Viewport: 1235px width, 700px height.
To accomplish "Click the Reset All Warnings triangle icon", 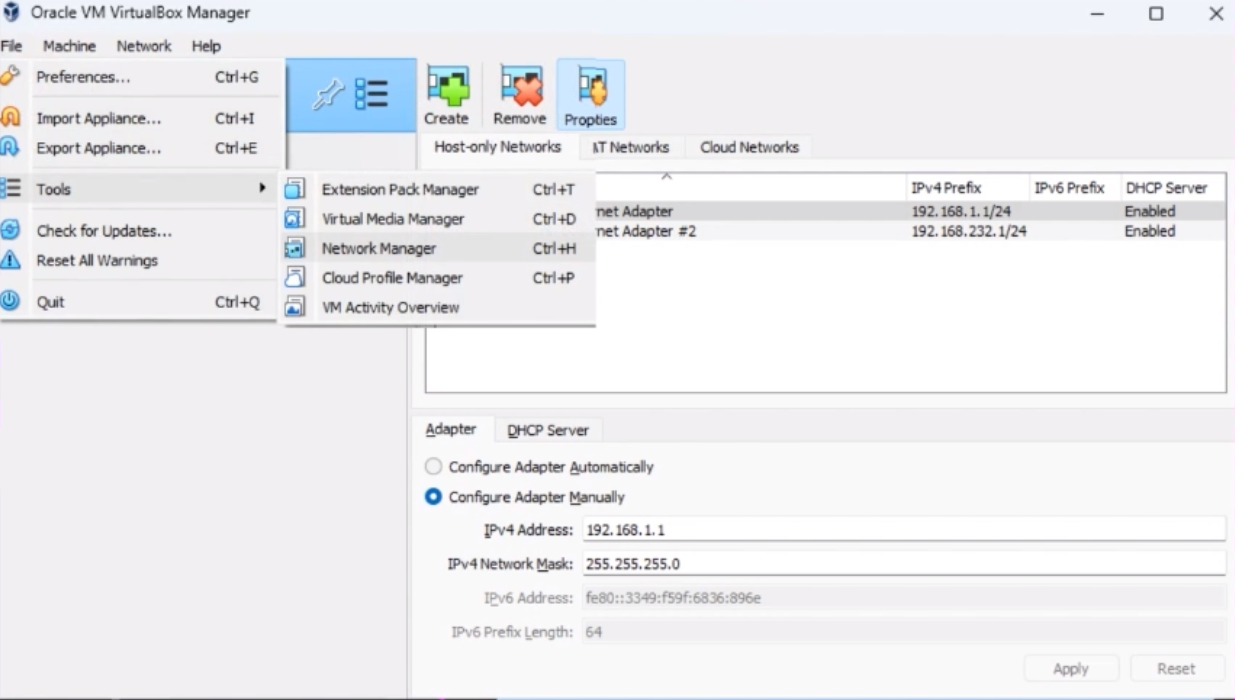I will click(10, 260).
